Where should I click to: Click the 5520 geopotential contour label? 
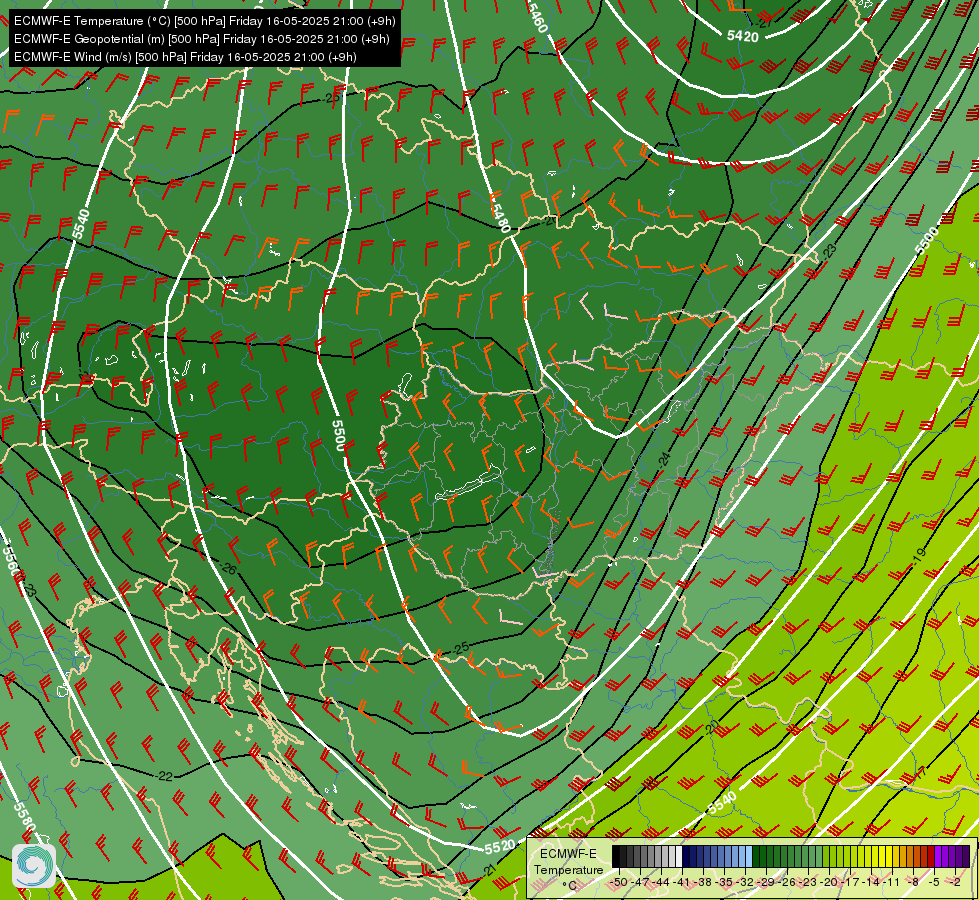coord(499,847)
